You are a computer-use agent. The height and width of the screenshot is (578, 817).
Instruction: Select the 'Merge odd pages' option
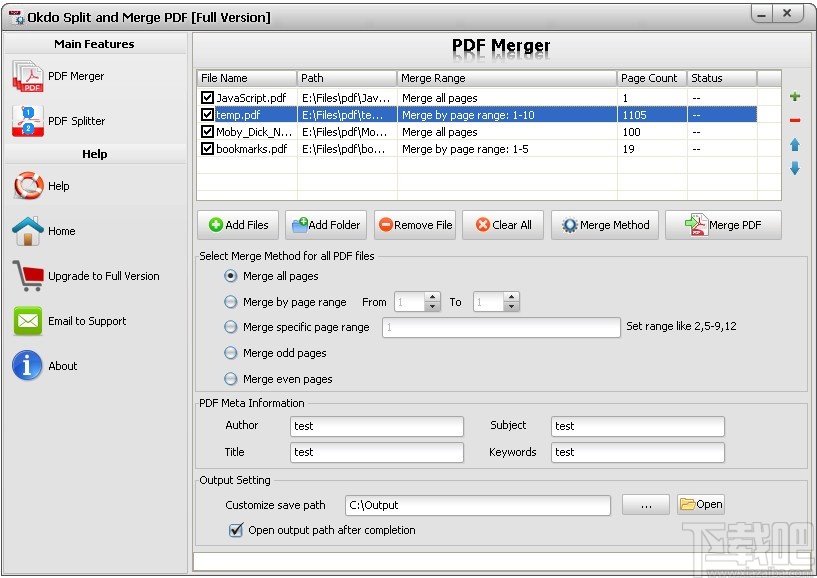point(230,353)
